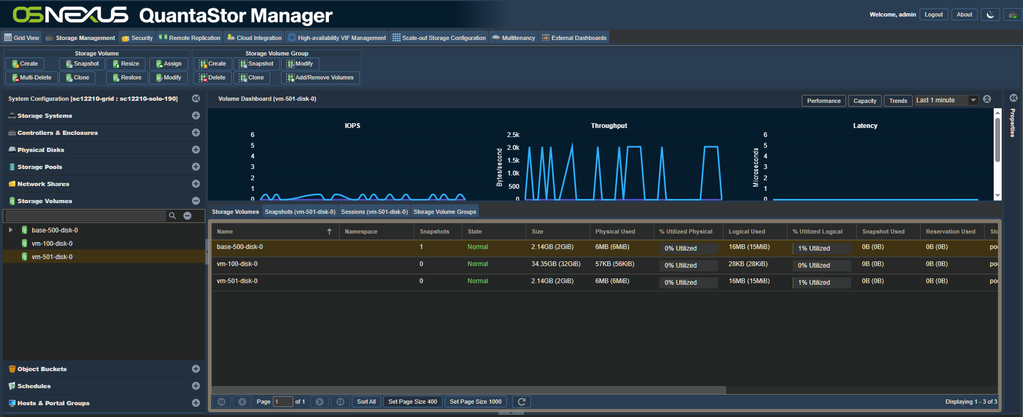Open the External Dashboards tab

click(574, 38)
